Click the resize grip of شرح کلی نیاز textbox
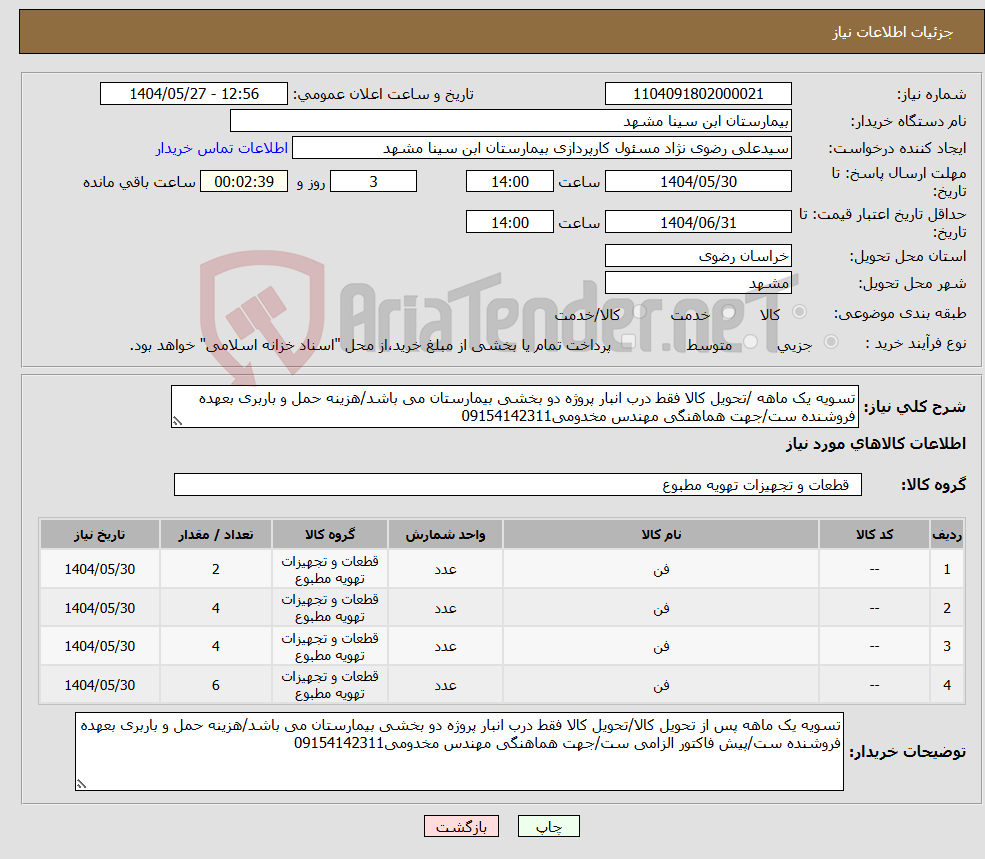This screenshot has width=985, height=859. pos(178,421)
